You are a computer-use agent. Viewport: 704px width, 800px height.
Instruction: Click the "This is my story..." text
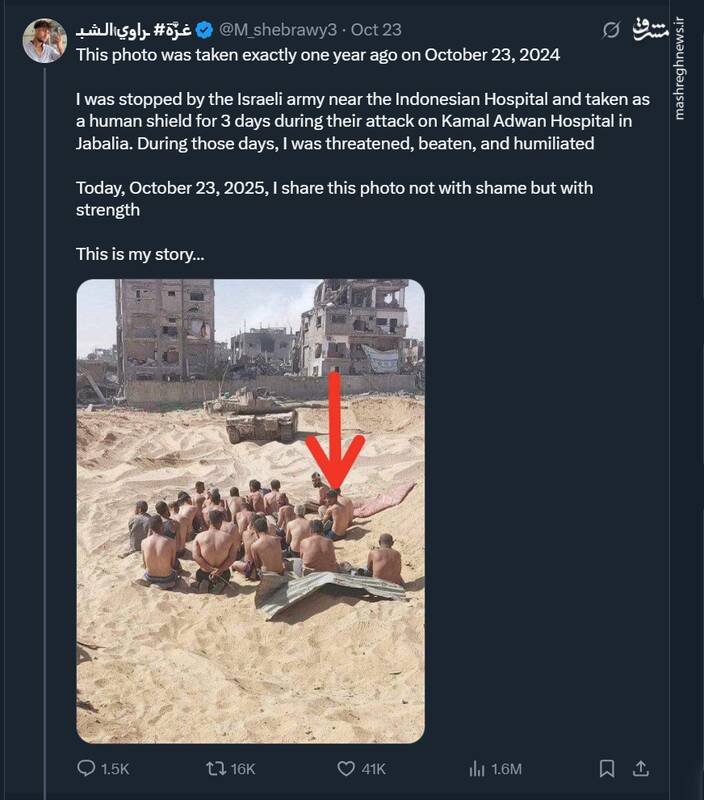click(140, 254)
